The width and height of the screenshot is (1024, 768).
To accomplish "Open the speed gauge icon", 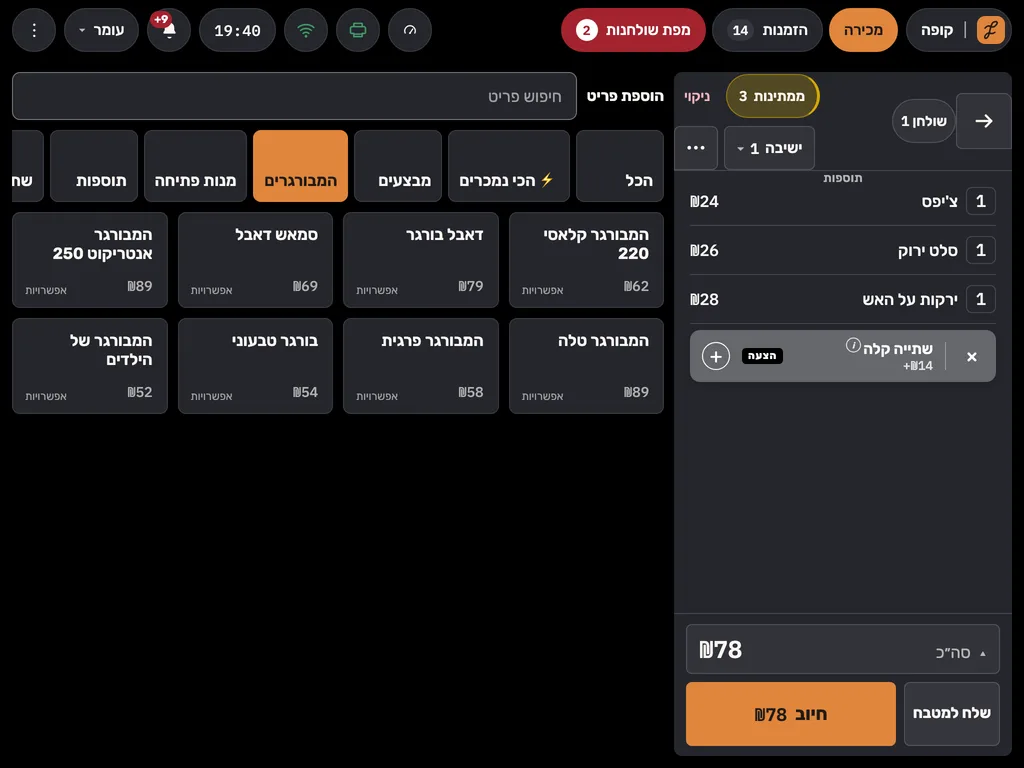I will point(409,30).
